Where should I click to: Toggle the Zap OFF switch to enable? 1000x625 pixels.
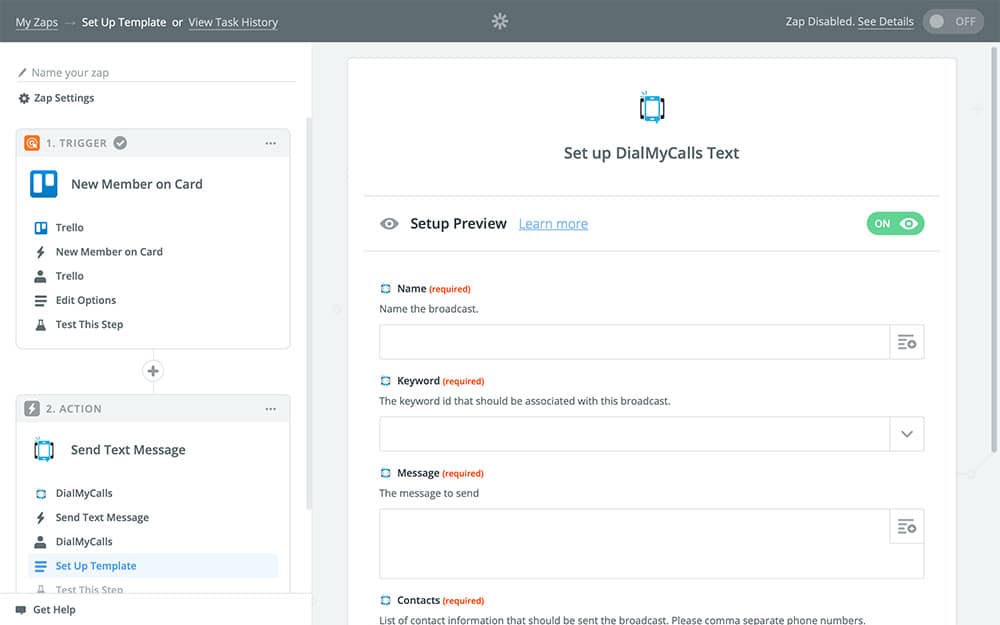(953, 21)
